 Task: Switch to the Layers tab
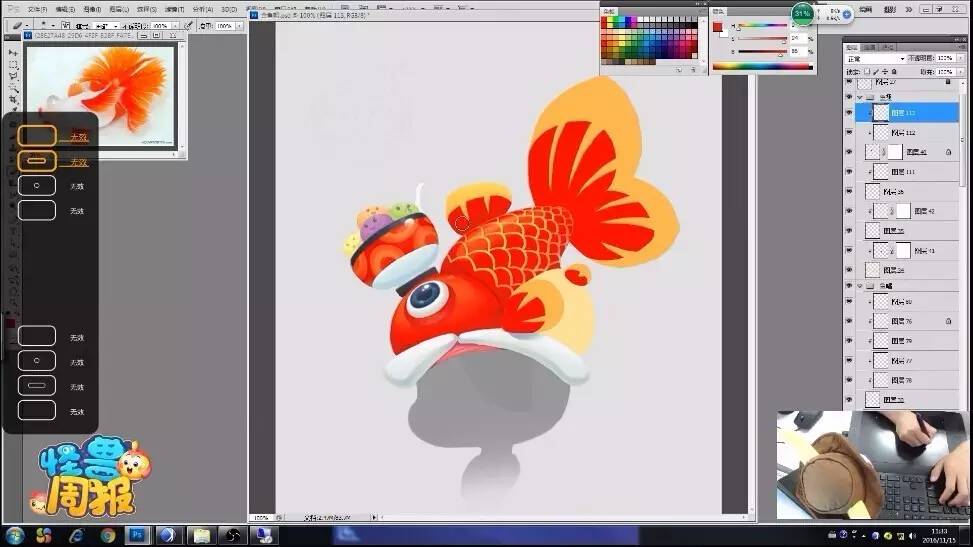(853, 47)
